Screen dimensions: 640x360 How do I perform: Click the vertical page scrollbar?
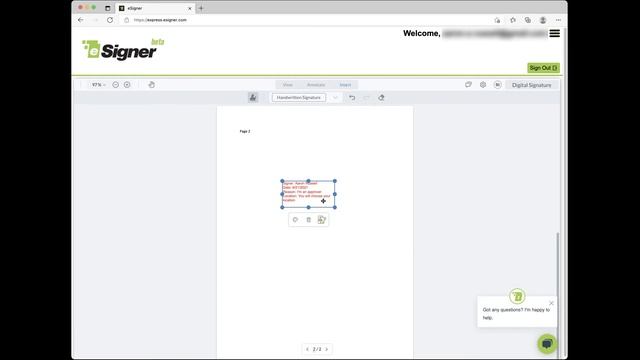558,294
